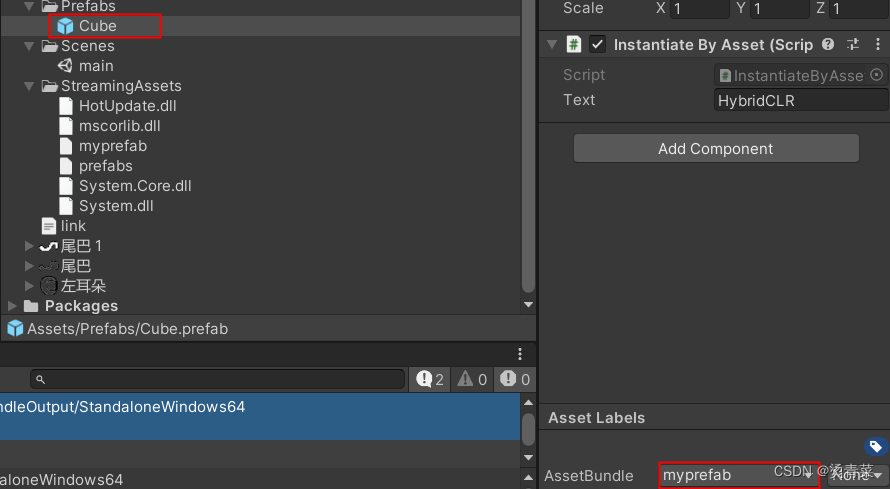The image size is (890, 489).
Task: Click the Add Component button
Action: [x=716, y=149]
